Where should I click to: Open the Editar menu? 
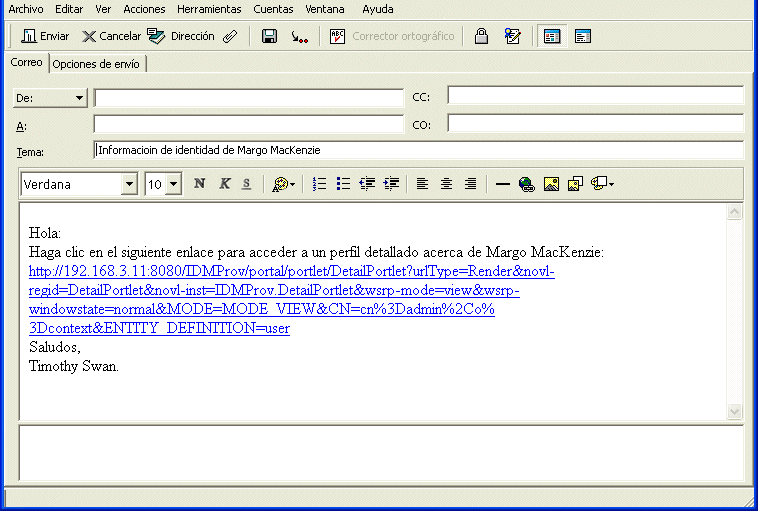pos(69,9)
